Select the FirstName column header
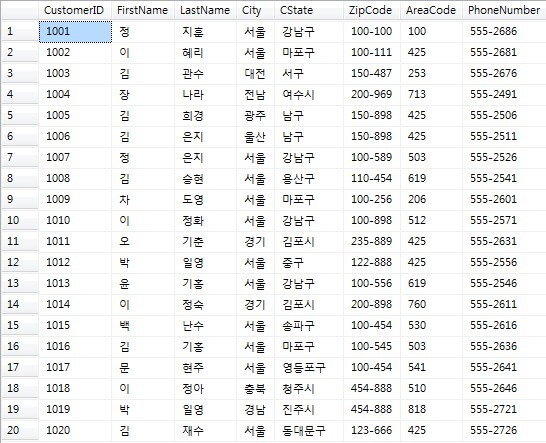The image size is (546, 443). (x=143, y=10)
